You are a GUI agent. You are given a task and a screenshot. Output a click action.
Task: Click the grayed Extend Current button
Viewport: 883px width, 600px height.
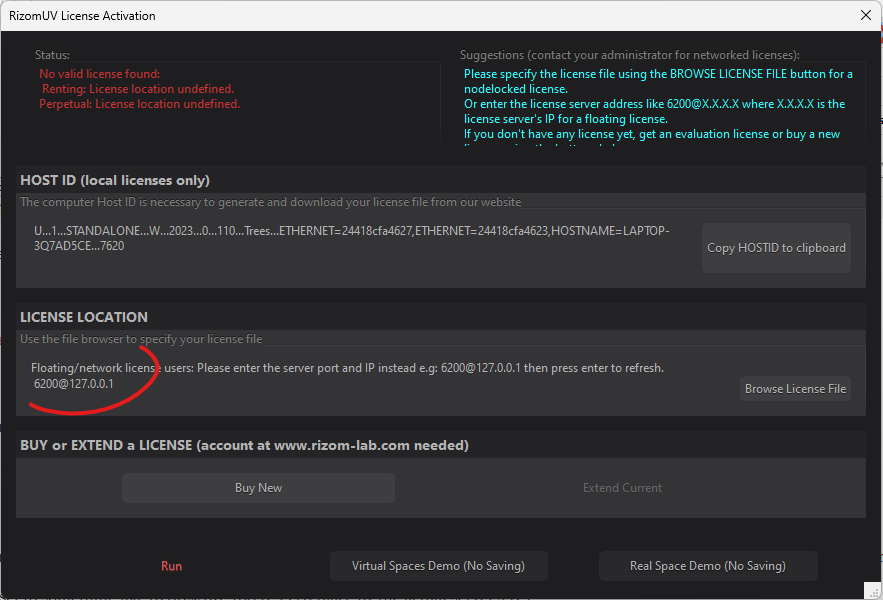622,488
